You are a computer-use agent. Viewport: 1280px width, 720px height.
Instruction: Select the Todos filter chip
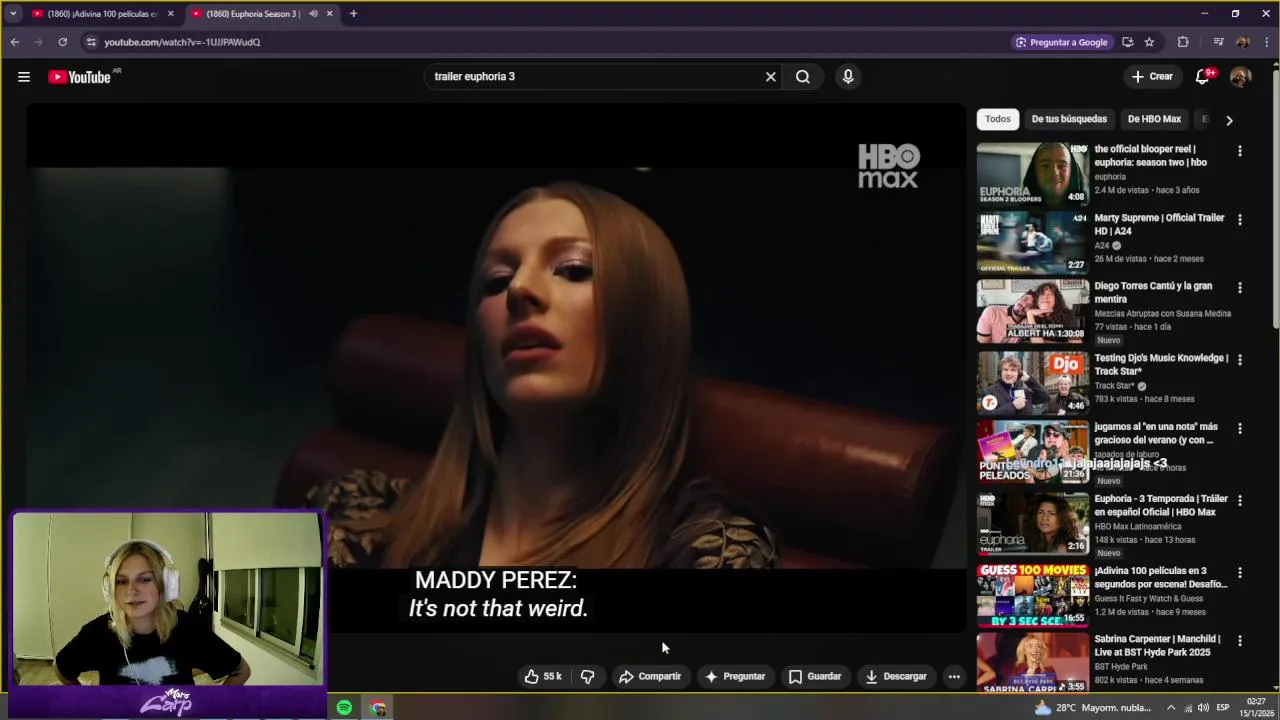pyautogui.click(x=998, y=119)
